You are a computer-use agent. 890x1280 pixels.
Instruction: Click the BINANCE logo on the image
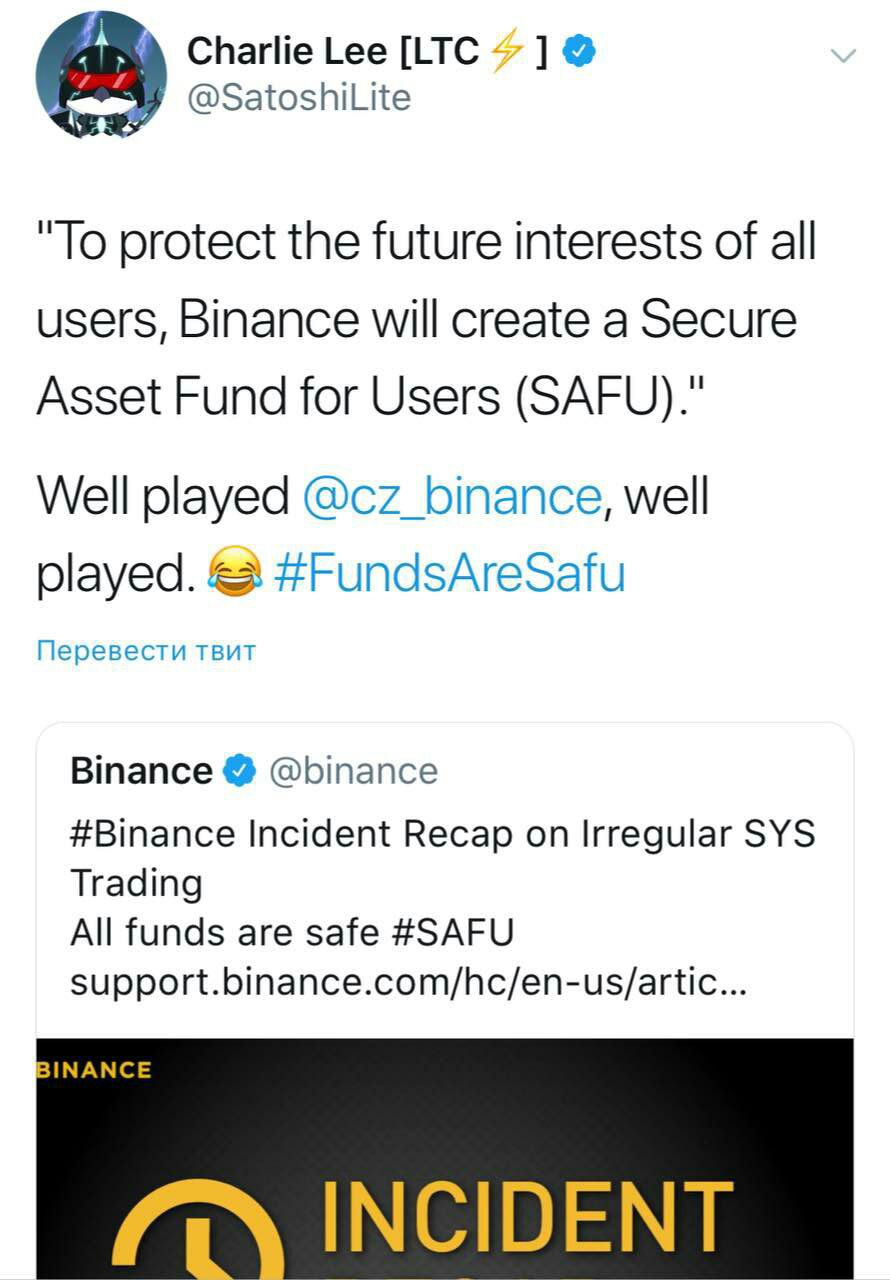(x=94, y=1070)
